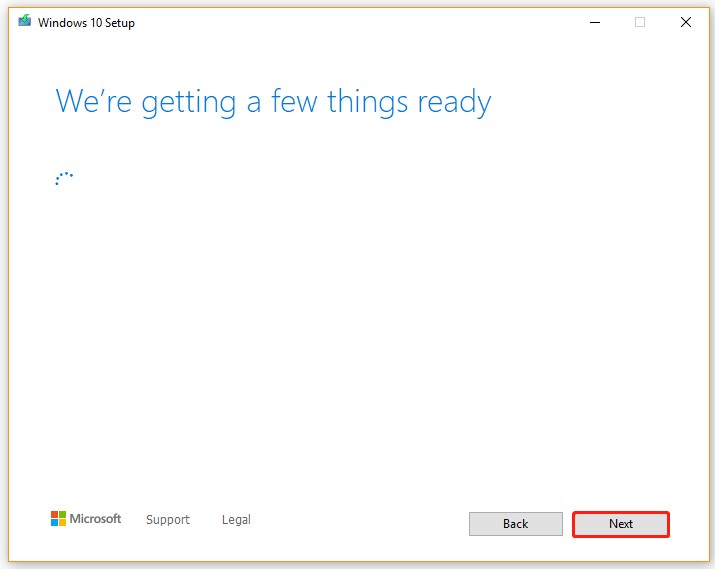Click the 'We're getting a few things ready' heading
Image resolution: width=715 pixels, height=569 pixels.
tap(274, 102)
